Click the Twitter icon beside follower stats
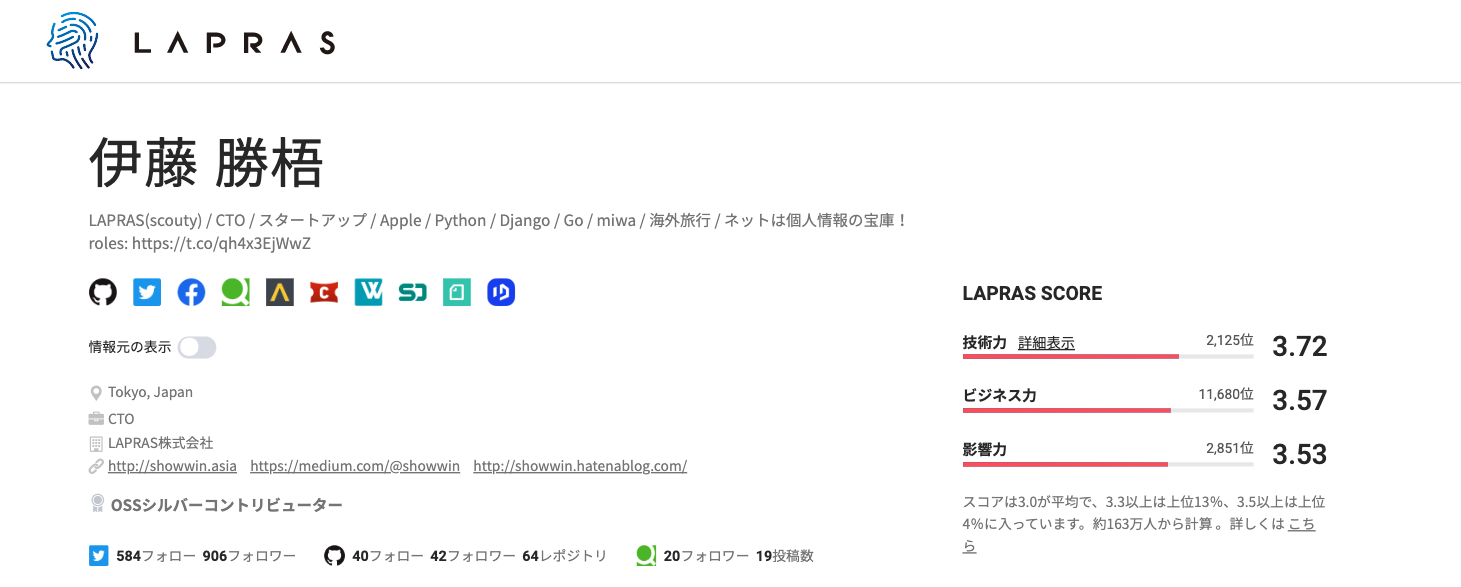Image resolution: width=1461 pixels, height=587 pixels. coord(98,554)
